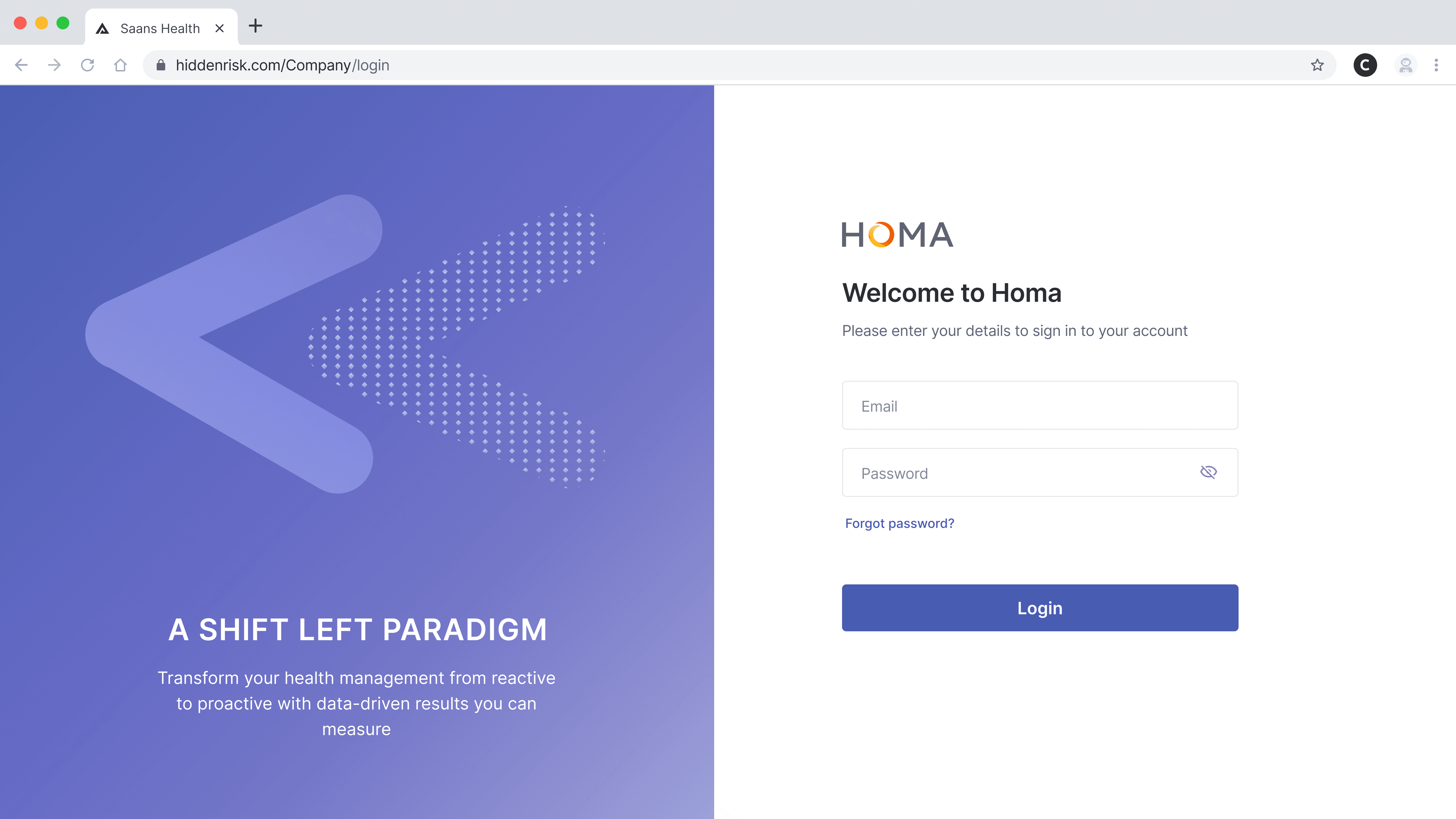This screenshot has width=1456, height=819.
Task: Open the dark C profile extension icon
Action: (x=1365, y=65)
